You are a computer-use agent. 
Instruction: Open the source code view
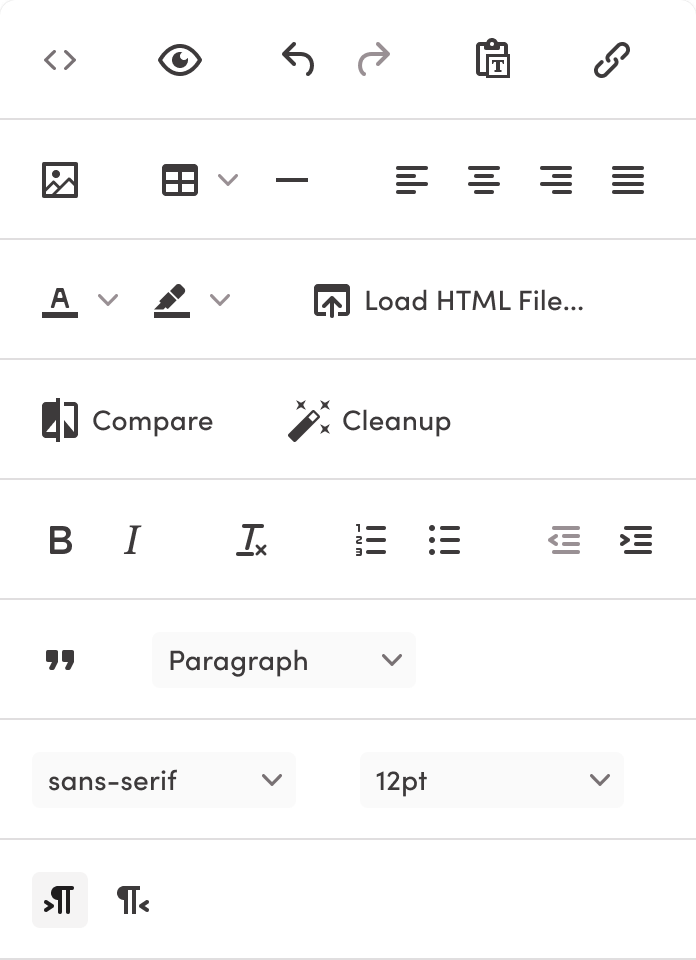(x=60, y=60)
